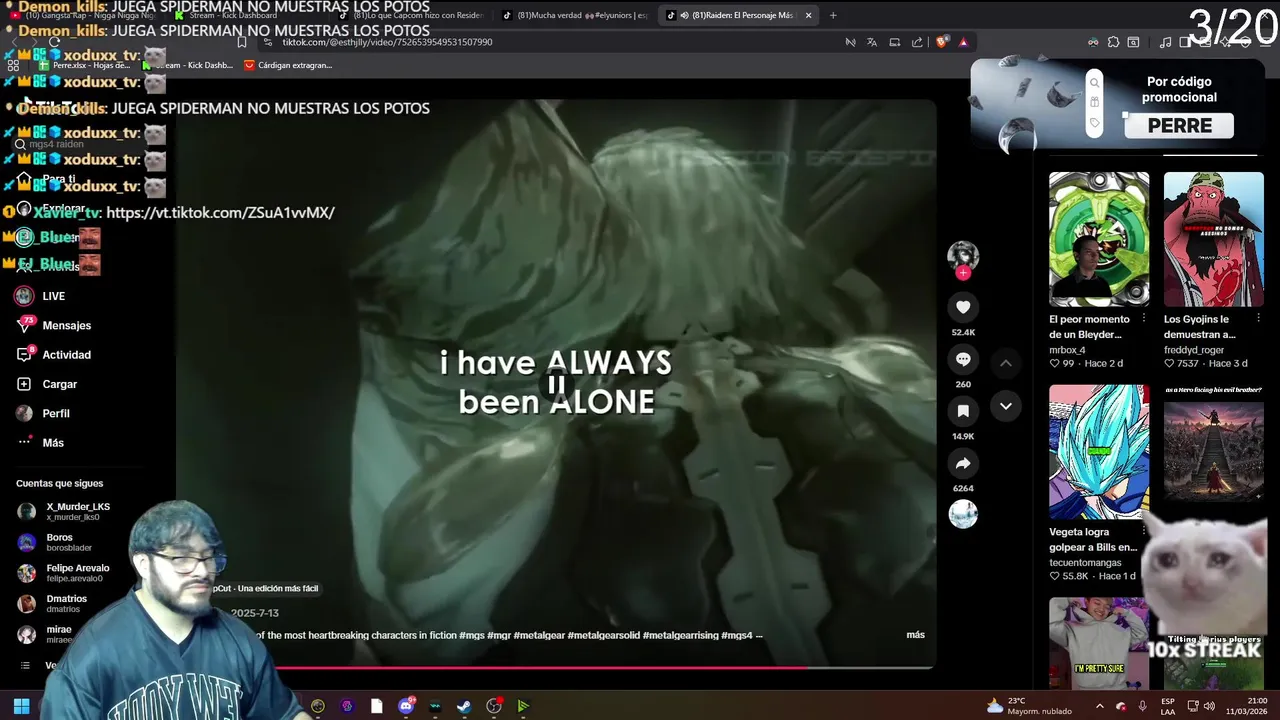Click Brave Rewards triangle icon
This screenshot has width=1280, height=720.
tap(963, 42)
